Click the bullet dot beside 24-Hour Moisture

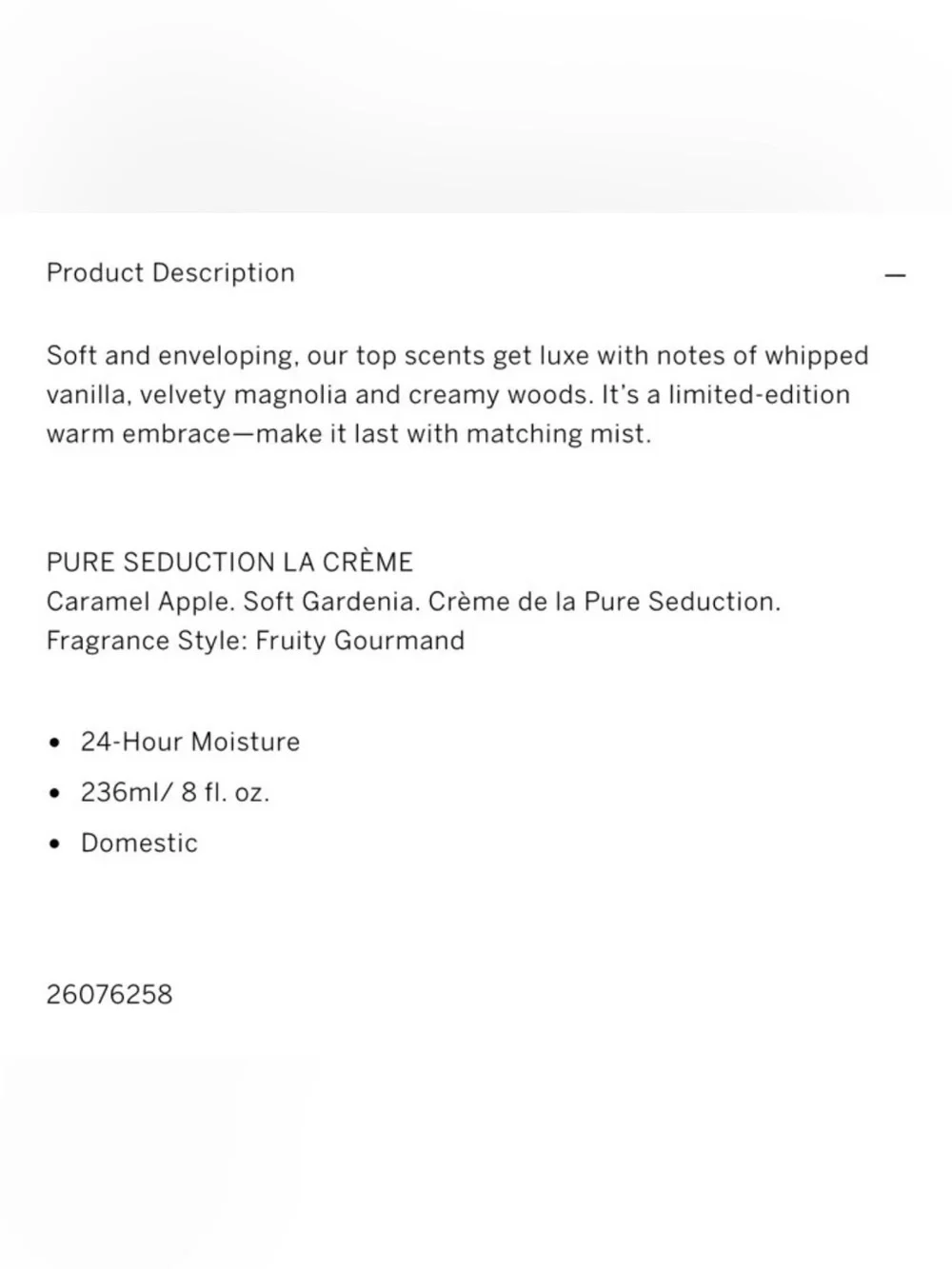pyautogui.click(x=54, y=743)
